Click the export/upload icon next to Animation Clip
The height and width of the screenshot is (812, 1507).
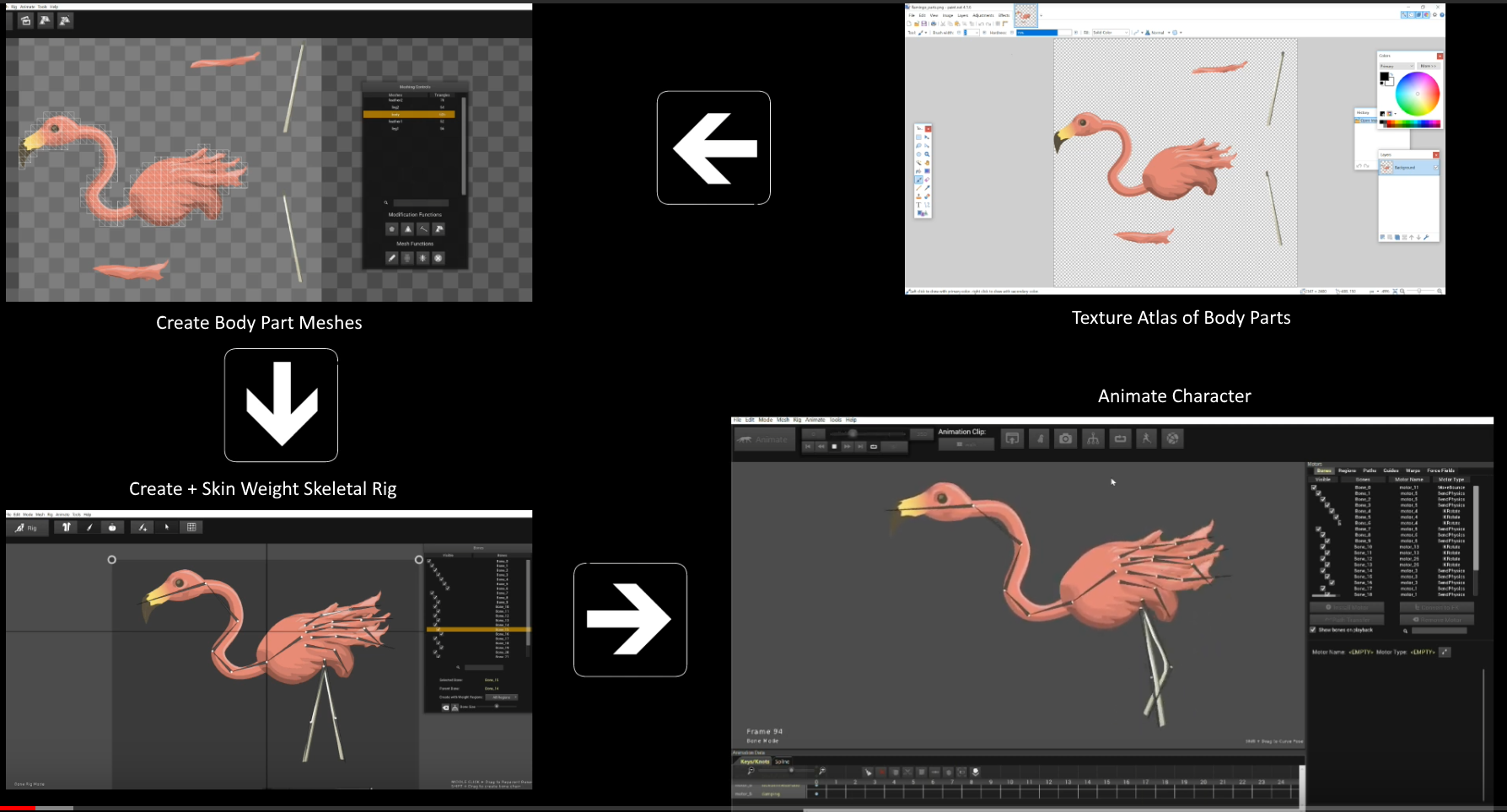pyautogui.click(x=1012, y=438)
